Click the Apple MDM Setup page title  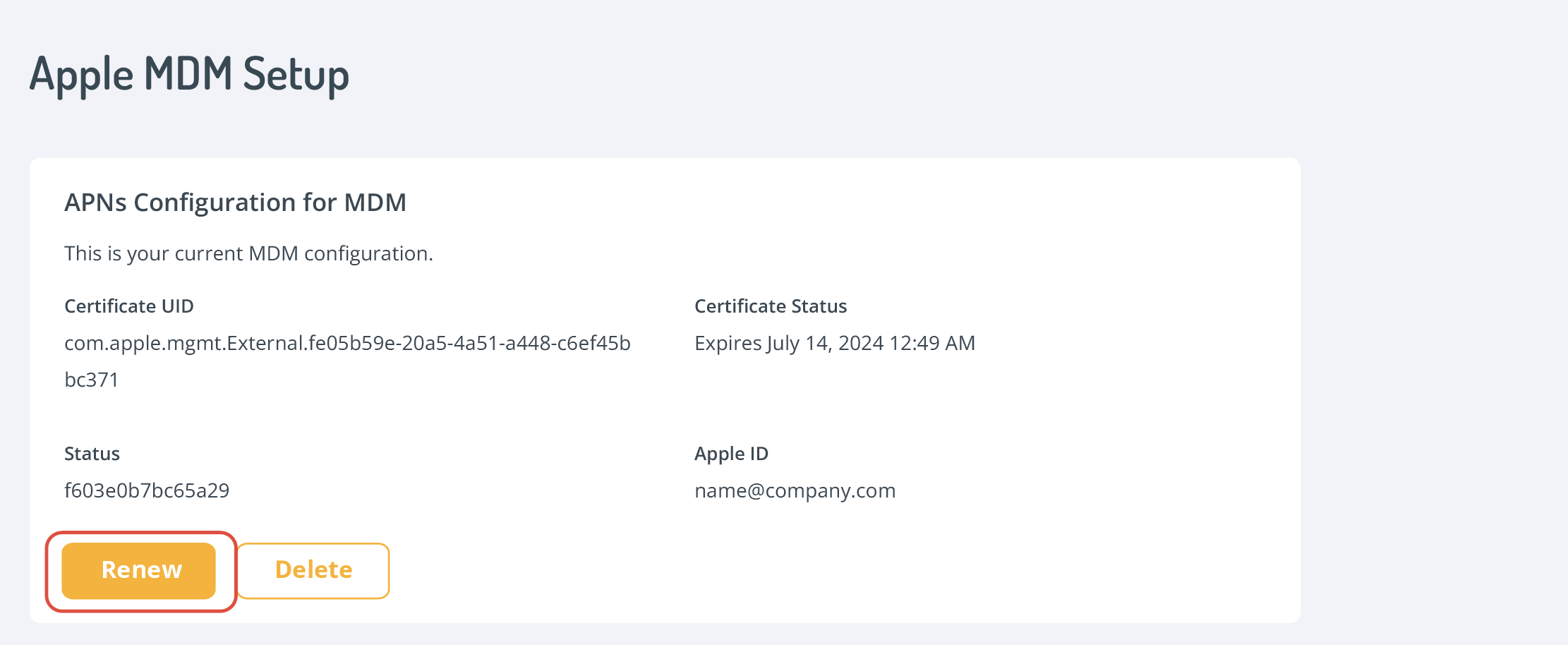(x=189, y=74)
